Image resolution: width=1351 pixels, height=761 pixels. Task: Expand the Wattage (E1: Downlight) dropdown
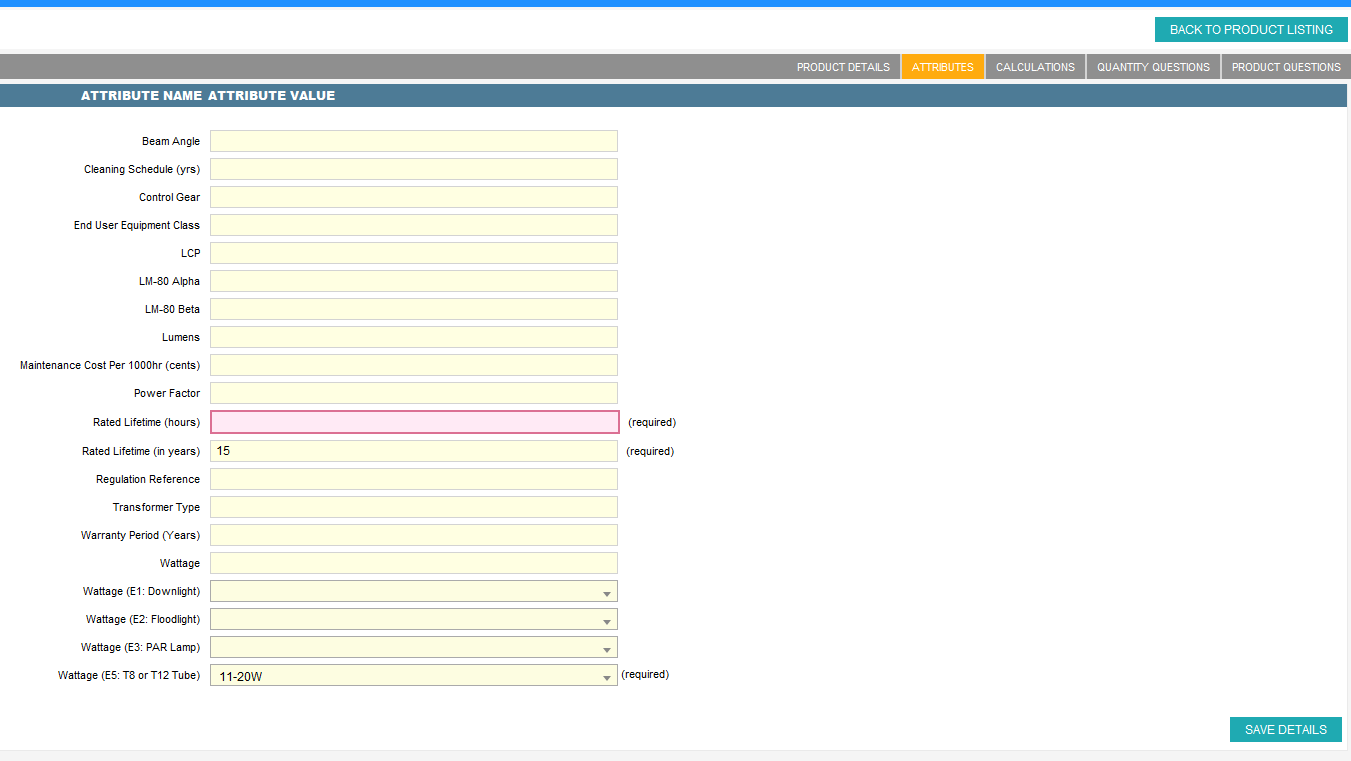(x=413, y=592)
